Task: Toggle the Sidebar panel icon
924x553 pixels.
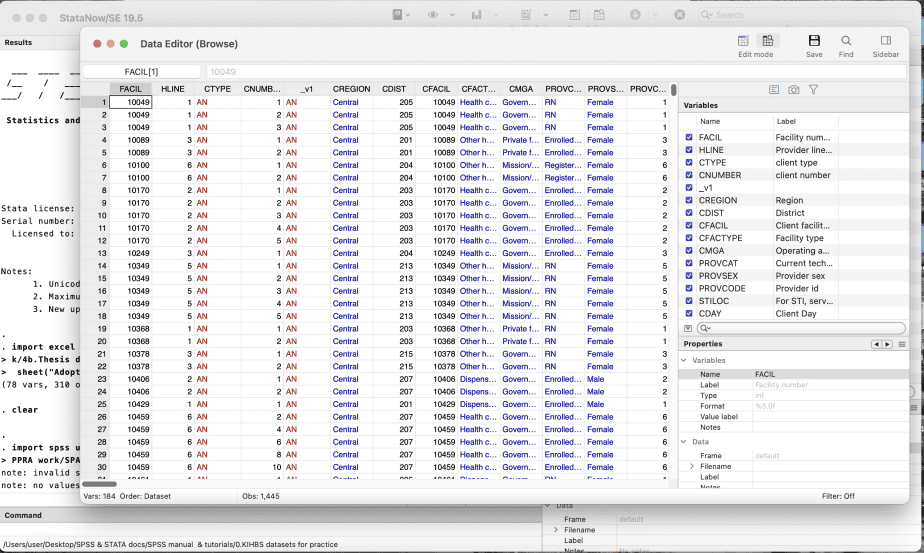Action: click(885, 41)
